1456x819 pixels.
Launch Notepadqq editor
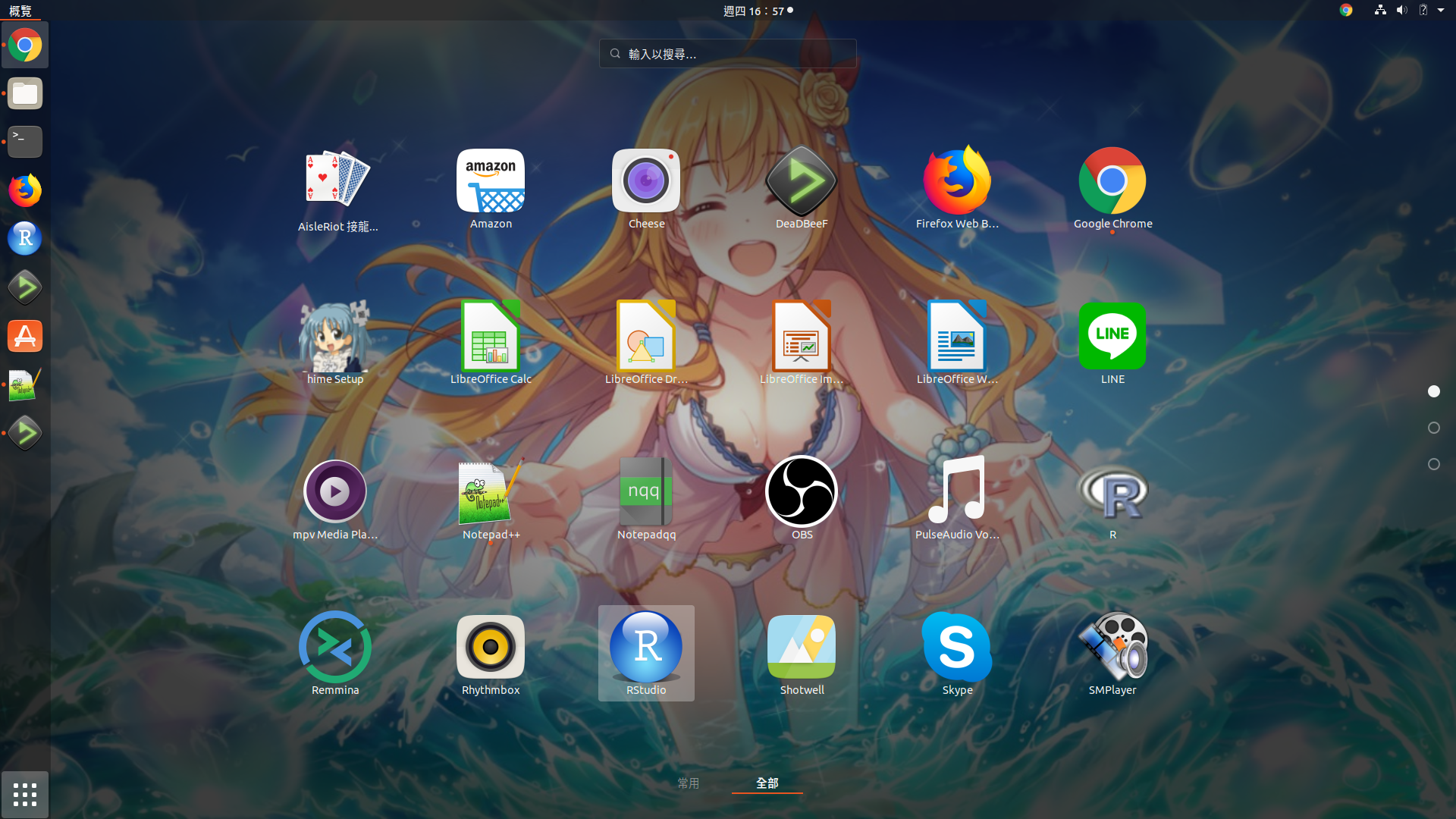point(646,492)
